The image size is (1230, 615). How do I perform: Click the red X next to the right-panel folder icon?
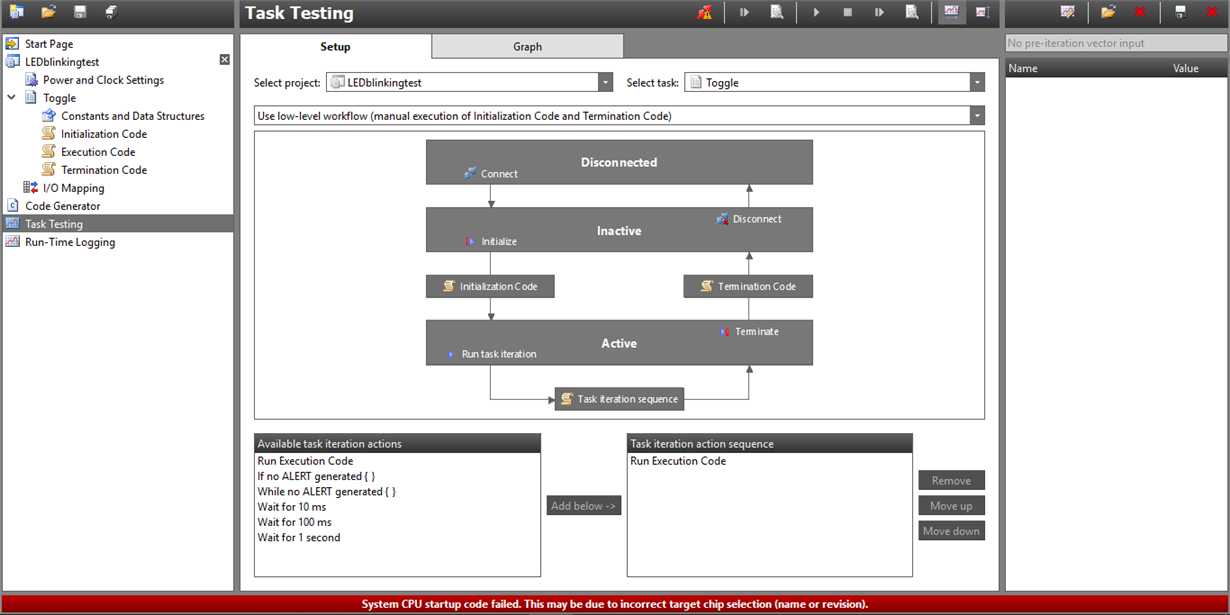(1140, 12)
